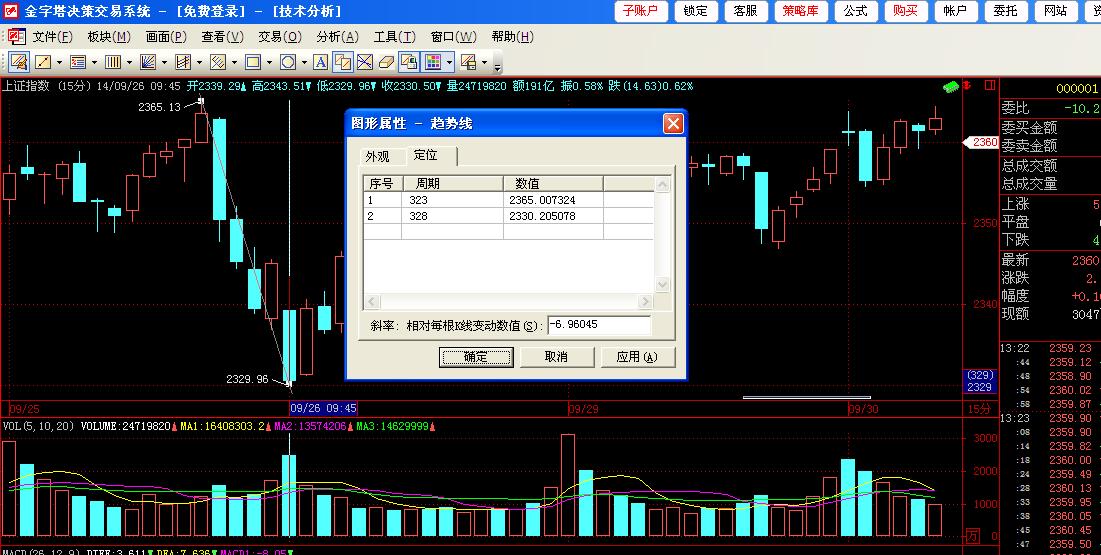Open dropdown next to the last toolbar icon

(x=484, y=63)
